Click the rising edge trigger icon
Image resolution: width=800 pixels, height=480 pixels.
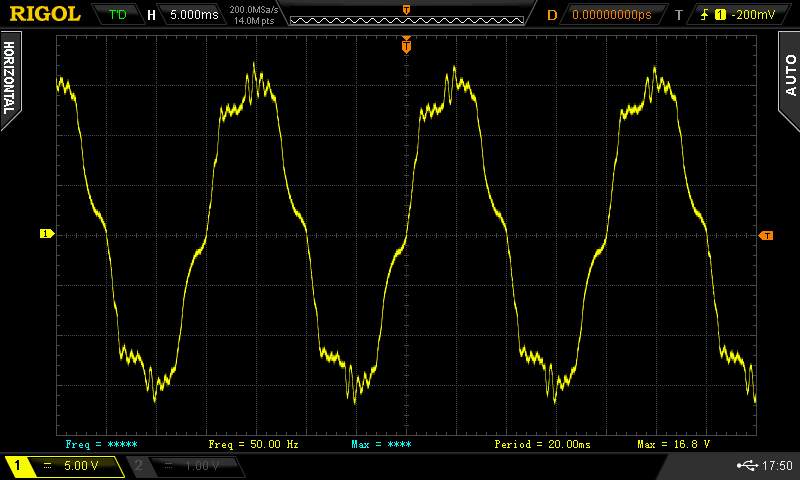pyautogui.click(x=705, y=15)
